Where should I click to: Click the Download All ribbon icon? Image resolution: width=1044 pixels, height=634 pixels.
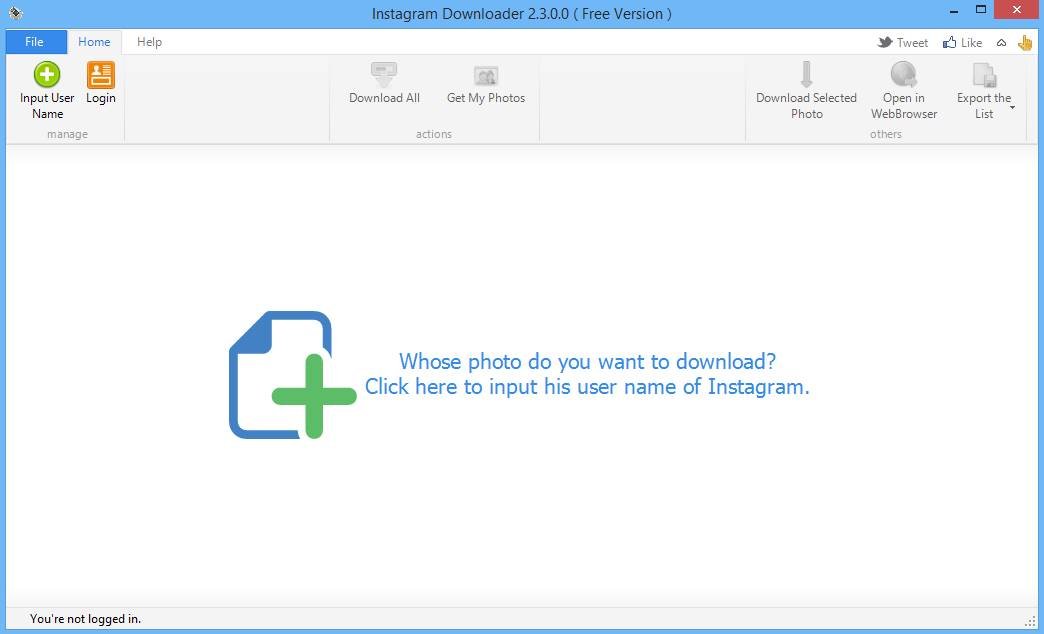click(384, 75)
